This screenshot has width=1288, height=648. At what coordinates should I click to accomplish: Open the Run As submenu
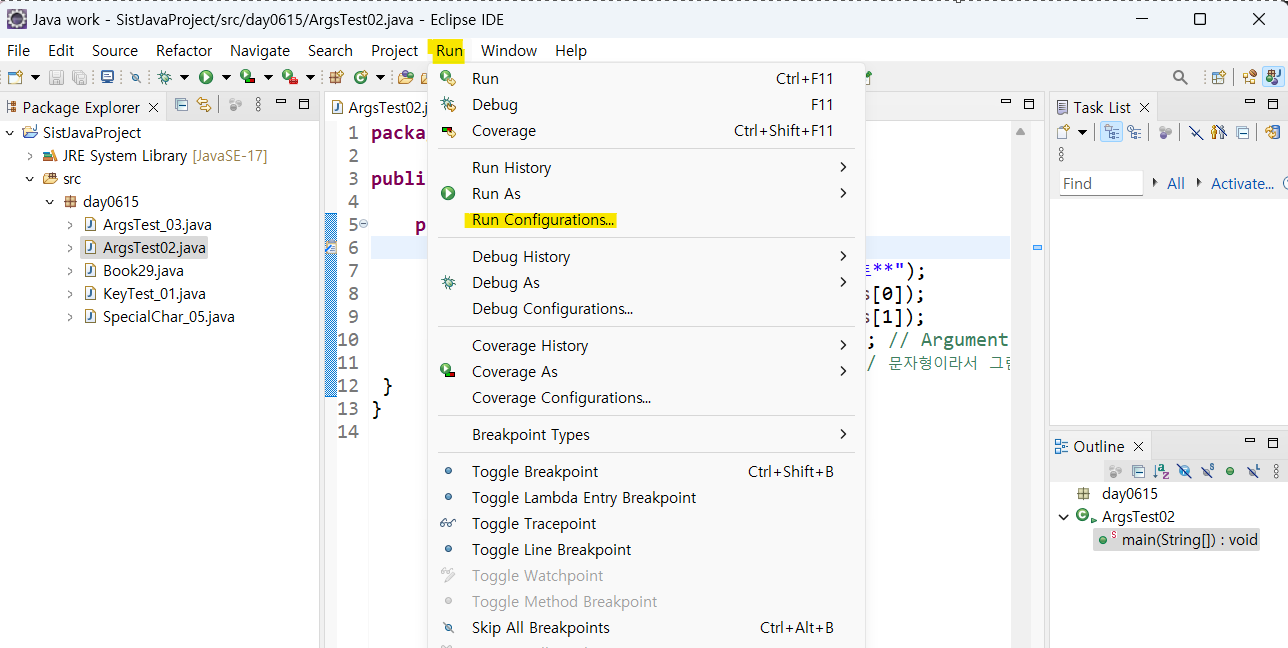646,193
